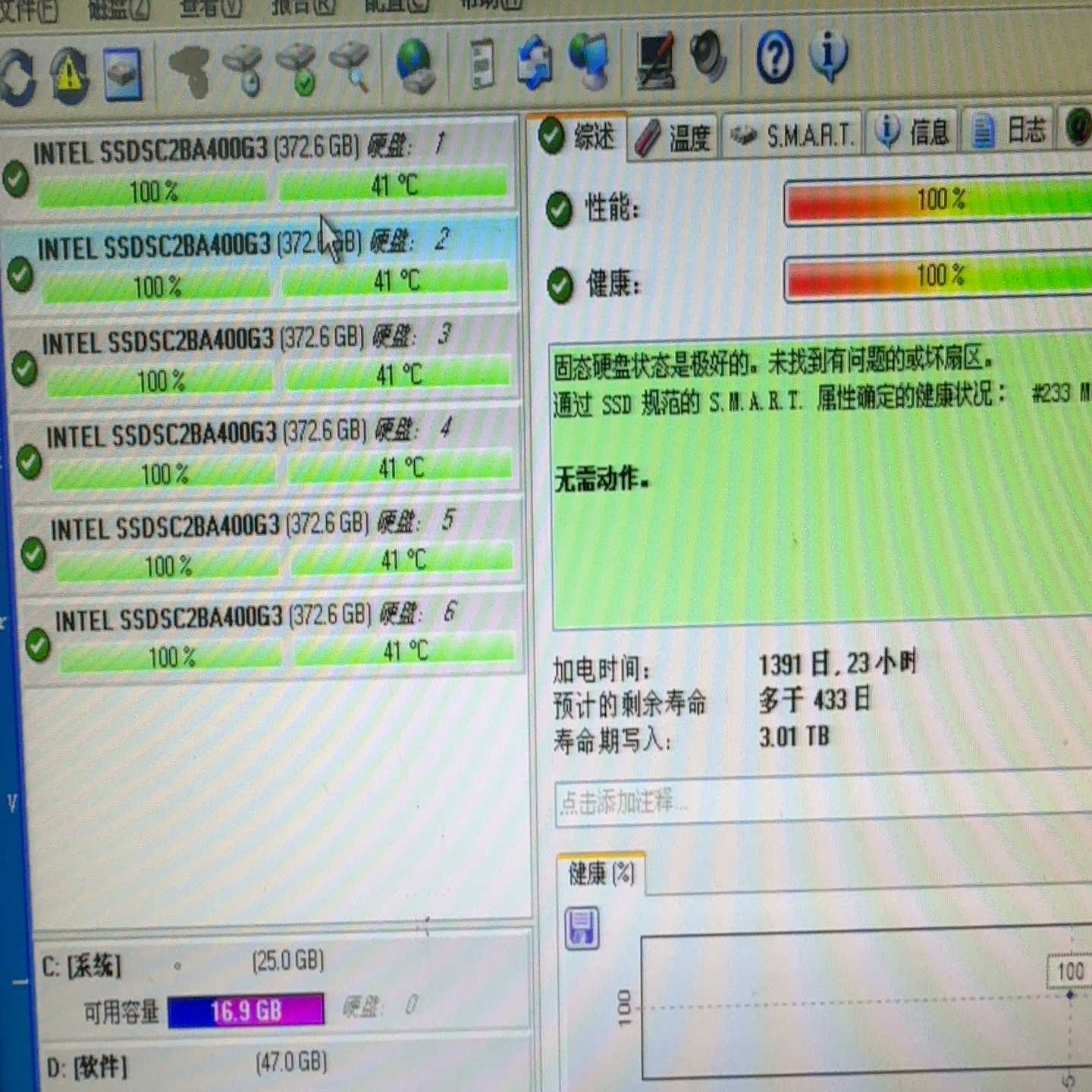1092x1092 pixels.
Task: Click the (25.0 GB) size of C drive
Action: [x=288, y=962]
